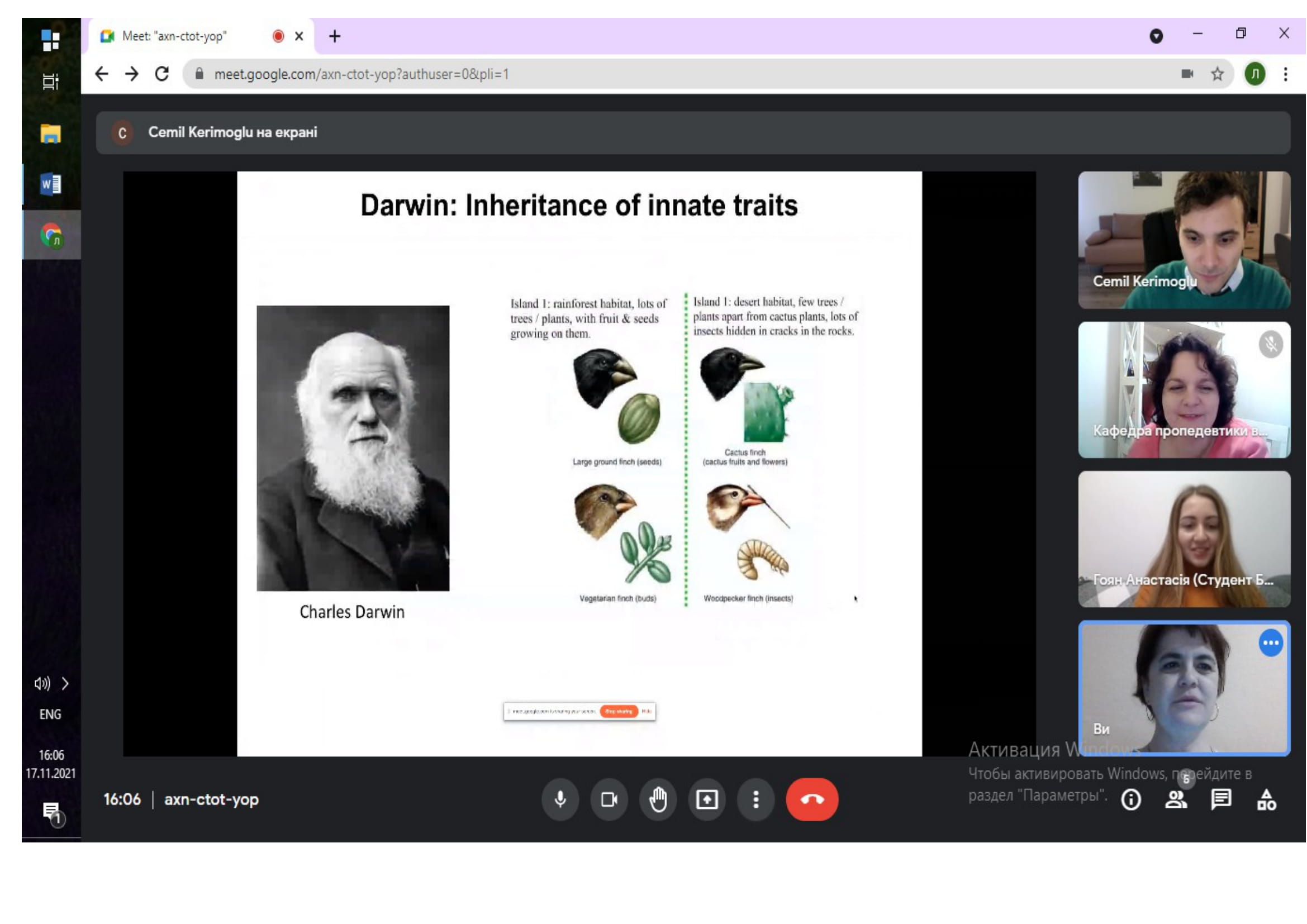Click the Cemil Kerimoglu на екрані banner
Screen dimensions: 1307x924
pyautogui.click(x=693, y=132)
